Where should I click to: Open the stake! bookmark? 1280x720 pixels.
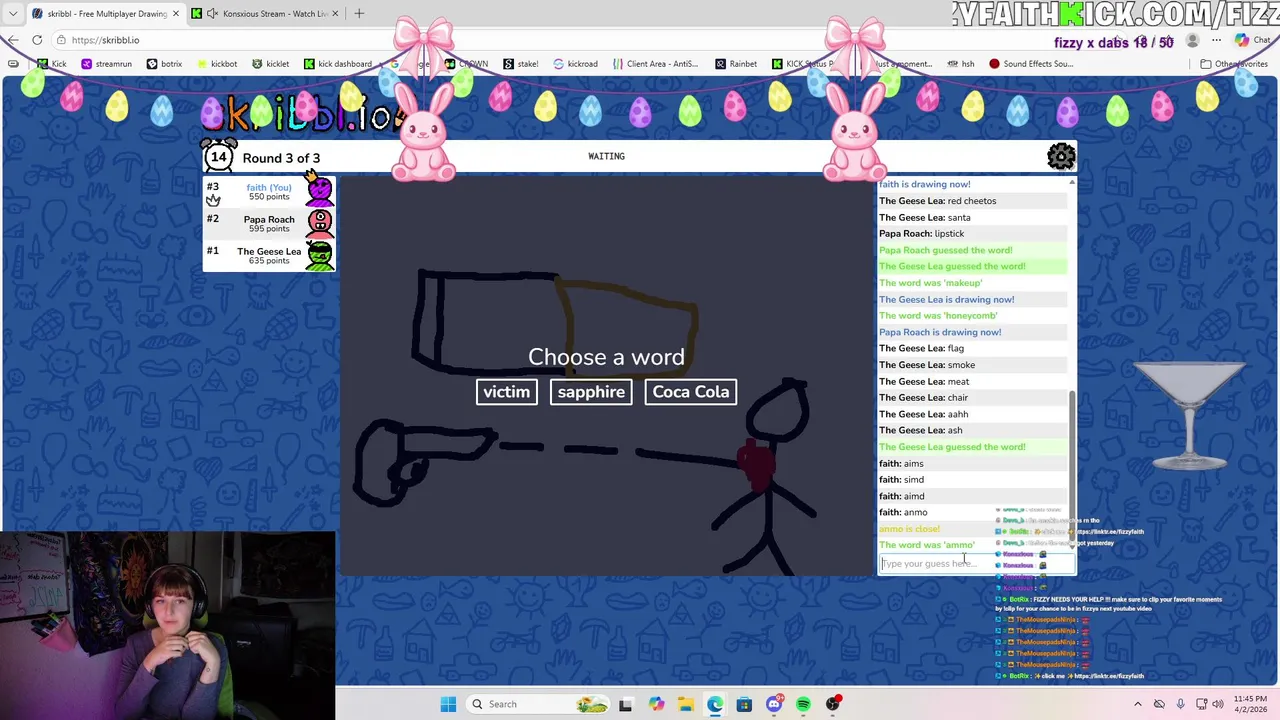tap(521, 64)
